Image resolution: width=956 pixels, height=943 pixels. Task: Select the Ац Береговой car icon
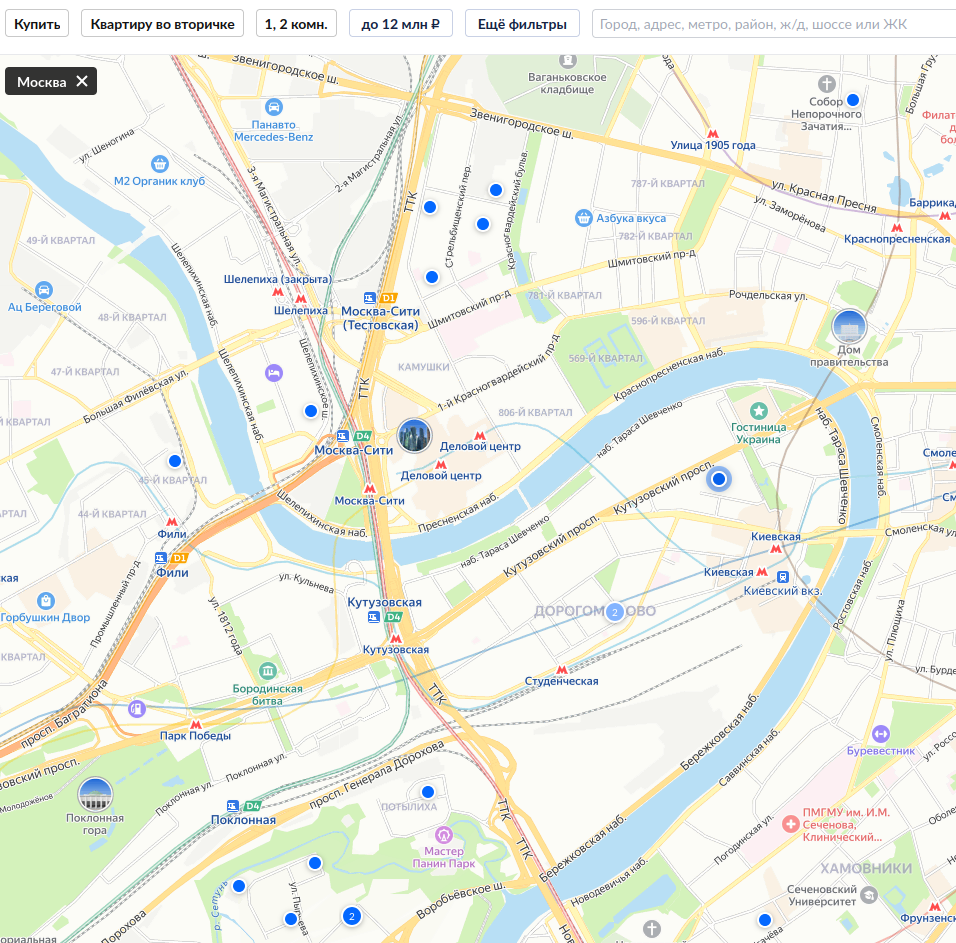pos(44,290)
